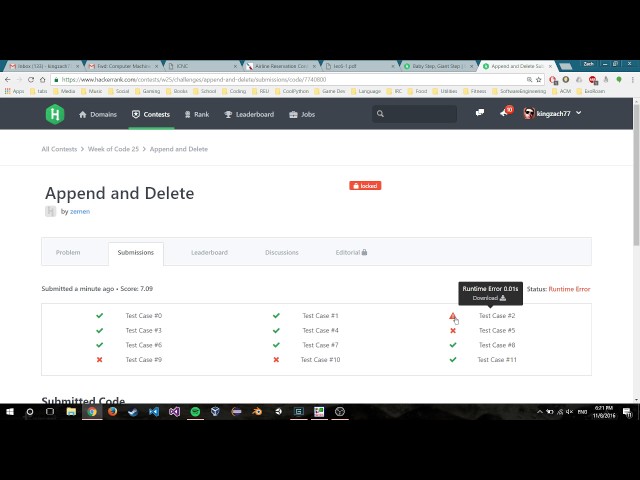Viewport: 640px width, 480px height.
Task: Show hidden system tray icons chevron
Action: click(x=540, y=412)
